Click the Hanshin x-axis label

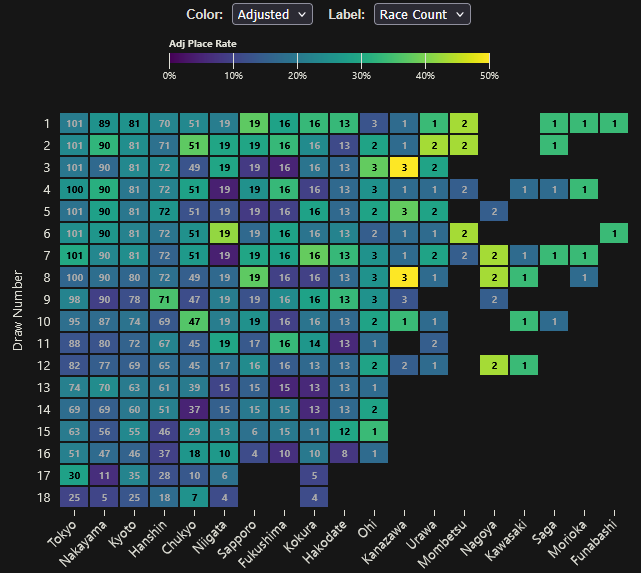tap(148, 539)
